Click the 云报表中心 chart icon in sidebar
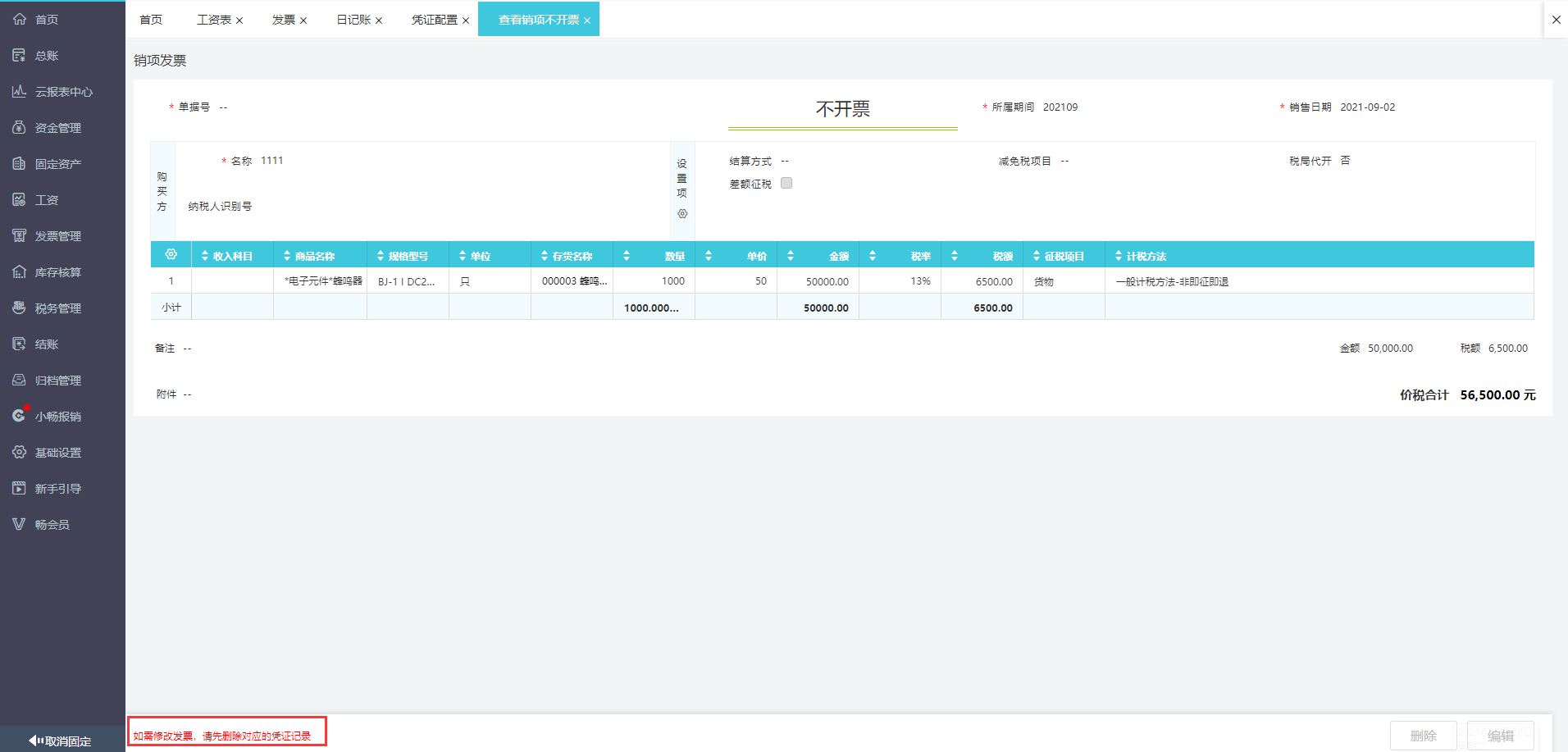The height and width of the screenshot is (752, 1568). point(19,91)
